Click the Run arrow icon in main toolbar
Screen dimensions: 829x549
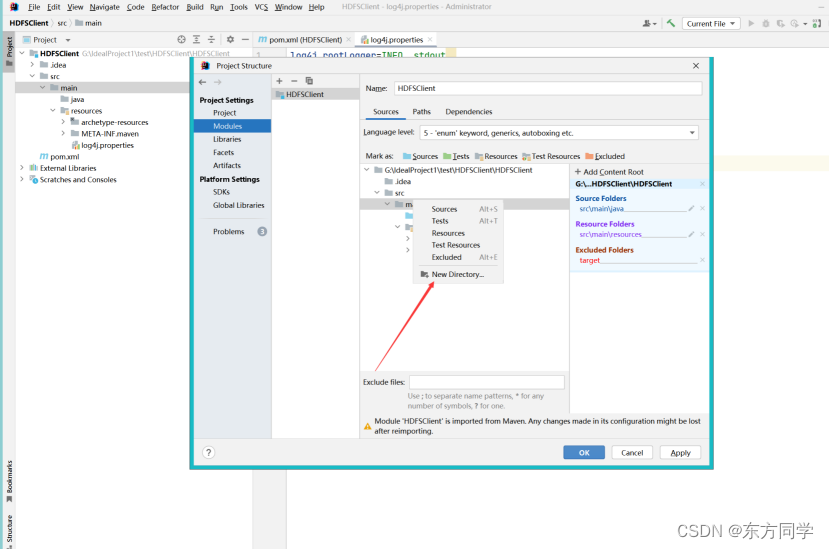click(751, 23)
